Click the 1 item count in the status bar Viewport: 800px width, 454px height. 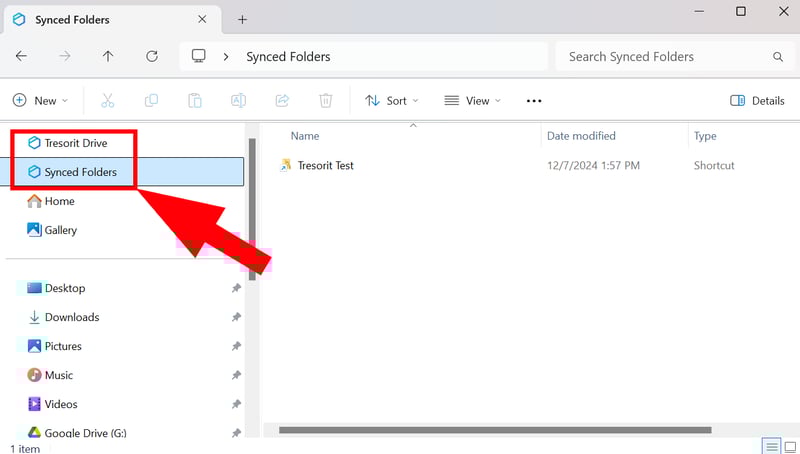(x=25, y=449)
